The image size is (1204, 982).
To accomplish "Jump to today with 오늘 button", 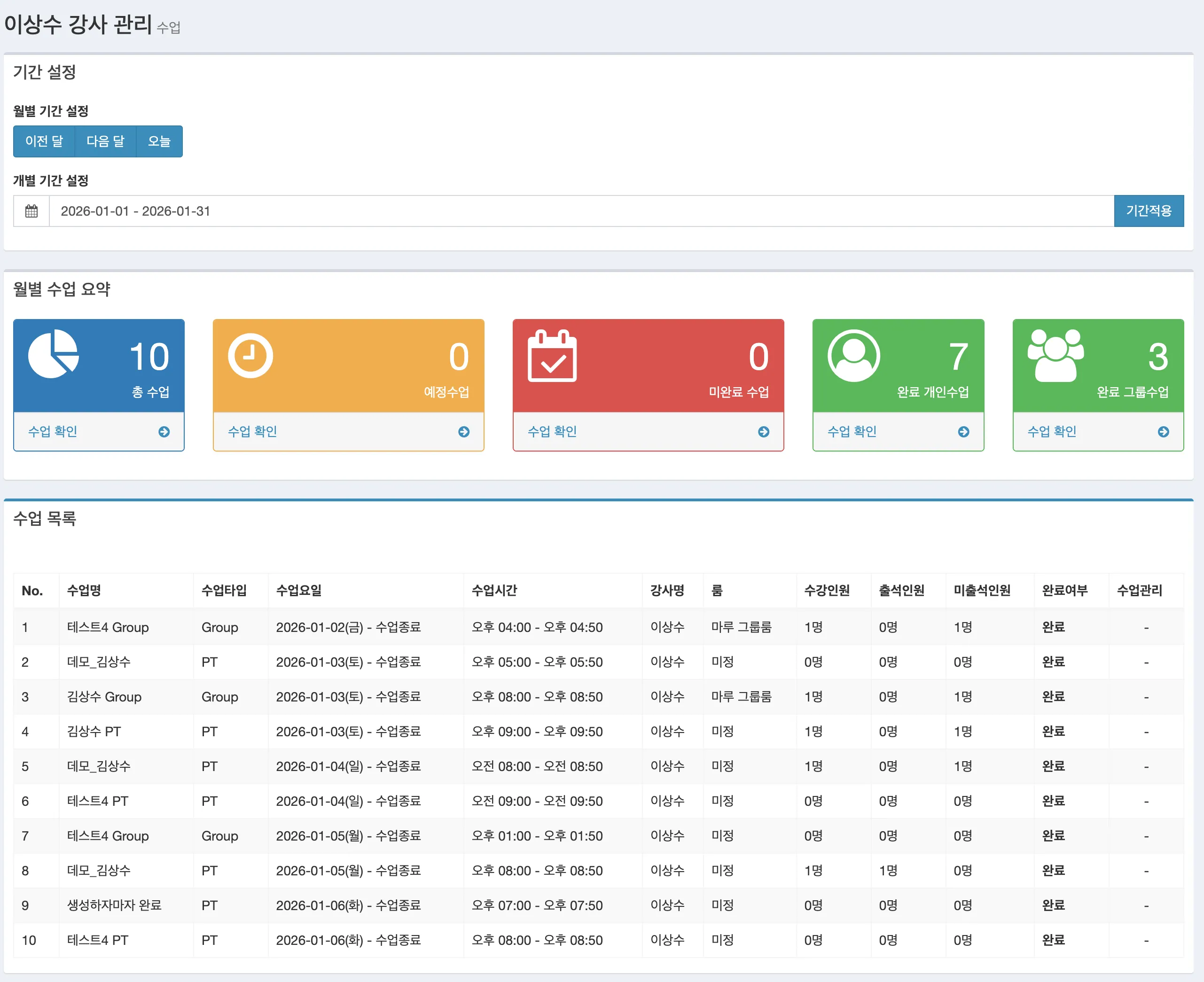I will tap(159, 141).
